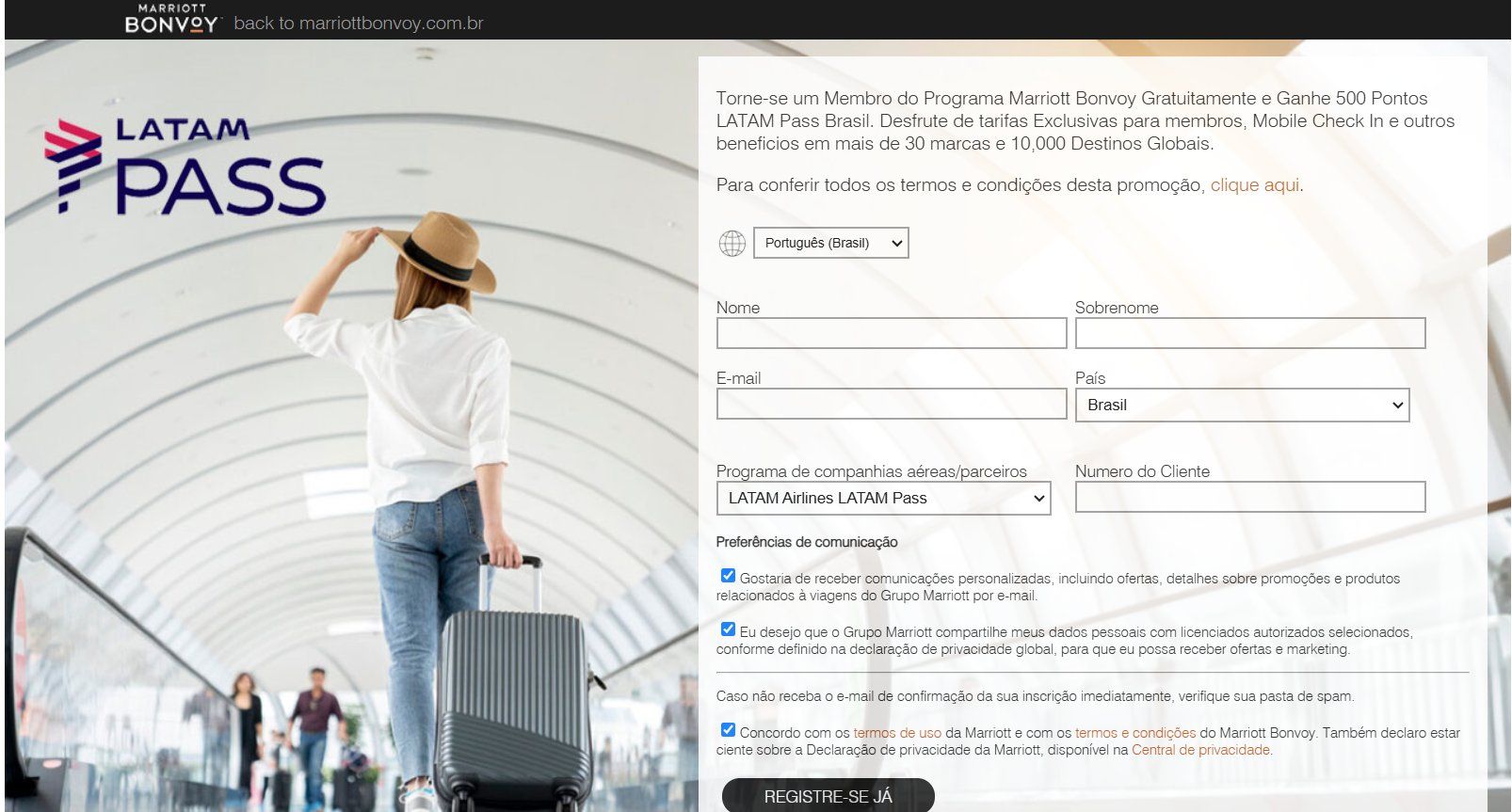Click the 'Preferências de comunicação' heading
1512x812 pixels.
(x=807, y=542)
